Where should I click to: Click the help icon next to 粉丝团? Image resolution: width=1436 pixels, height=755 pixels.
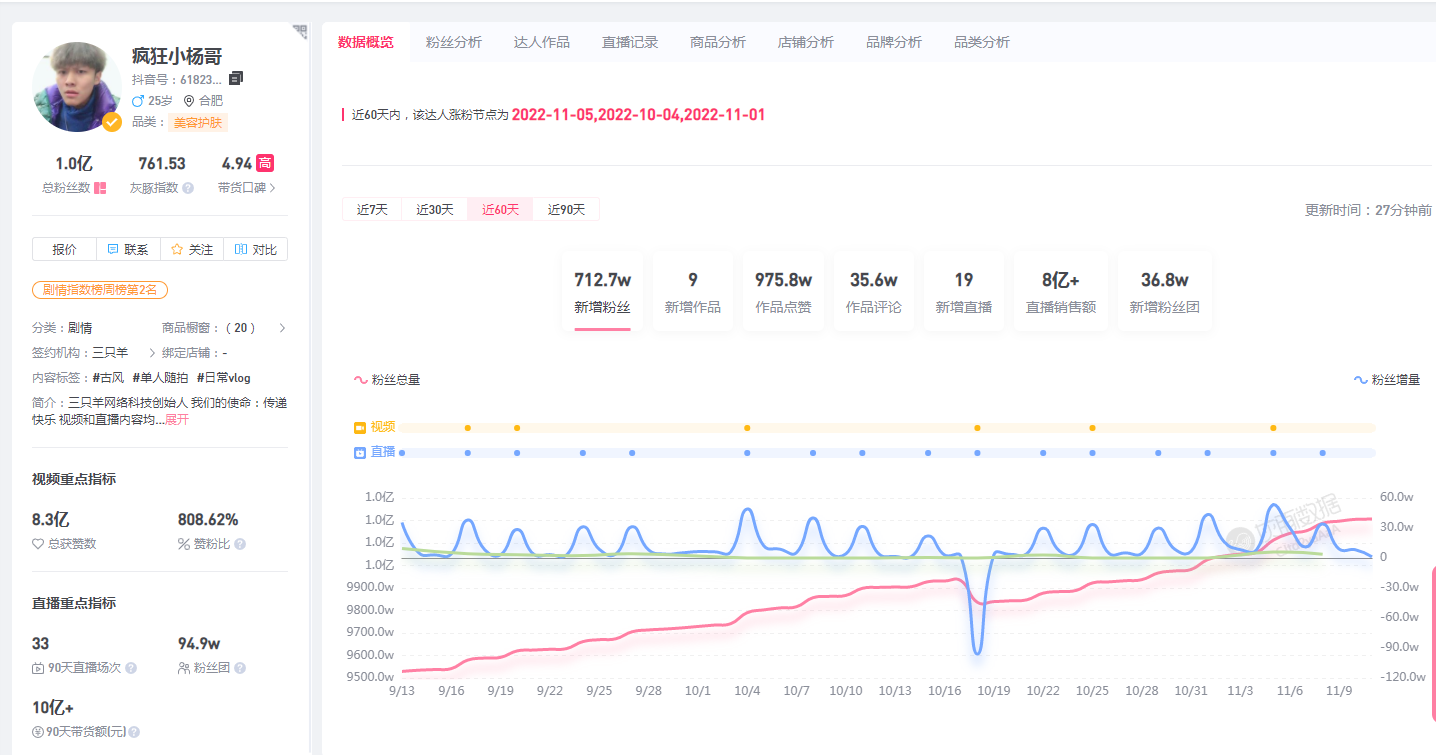[240, 668]
